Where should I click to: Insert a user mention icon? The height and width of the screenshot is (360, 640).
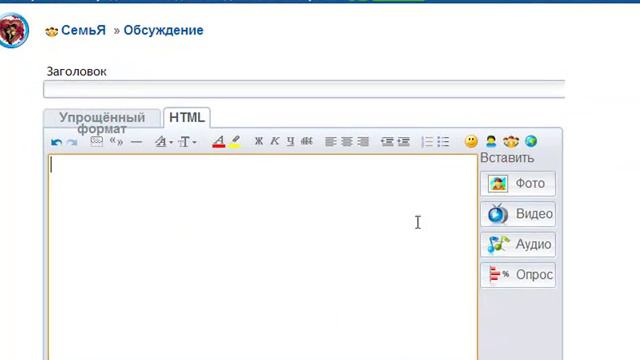pos(491,142)
